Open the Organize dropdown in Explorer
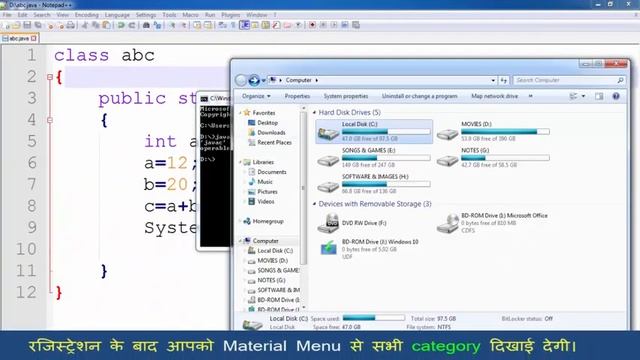The image size is (640, 360). 256,96
